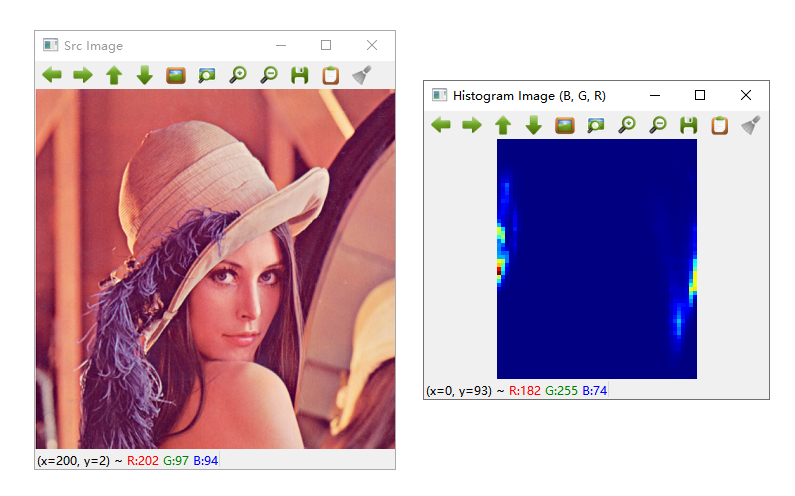Maximize the Histogram Image window
The height and width of the screenshot is (496, 795).
(x=700, y=95)
